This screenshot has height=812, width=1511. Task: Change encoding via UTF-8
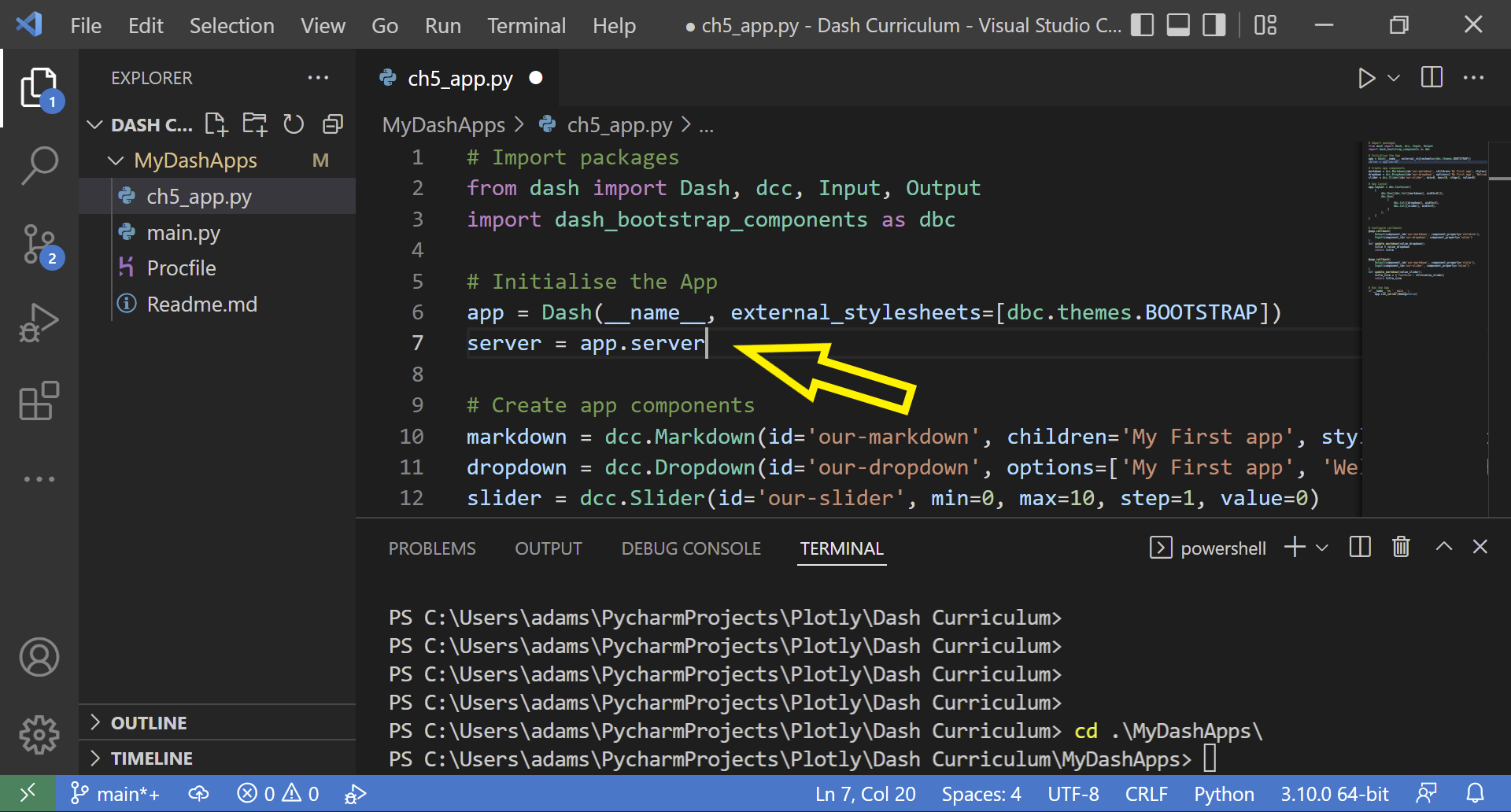(1073, 794)
